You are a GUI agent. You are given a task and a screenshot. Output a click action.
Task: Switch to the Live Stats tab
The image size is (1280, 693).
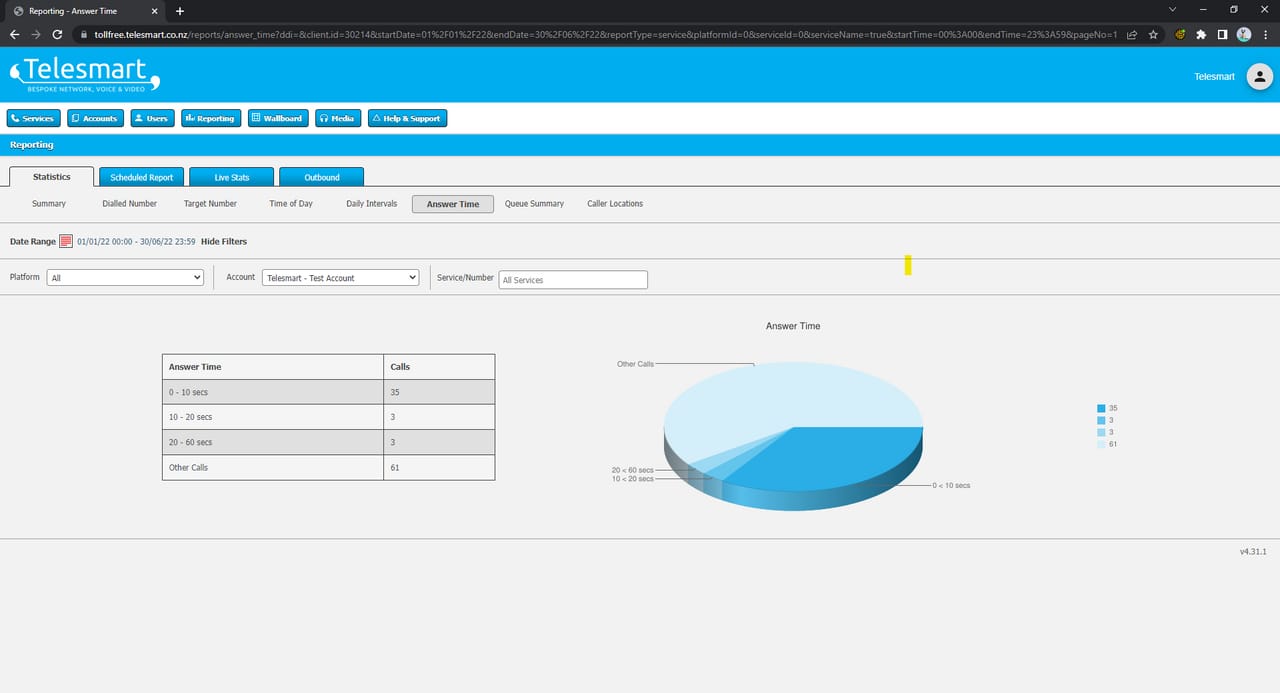click(232, 177)
